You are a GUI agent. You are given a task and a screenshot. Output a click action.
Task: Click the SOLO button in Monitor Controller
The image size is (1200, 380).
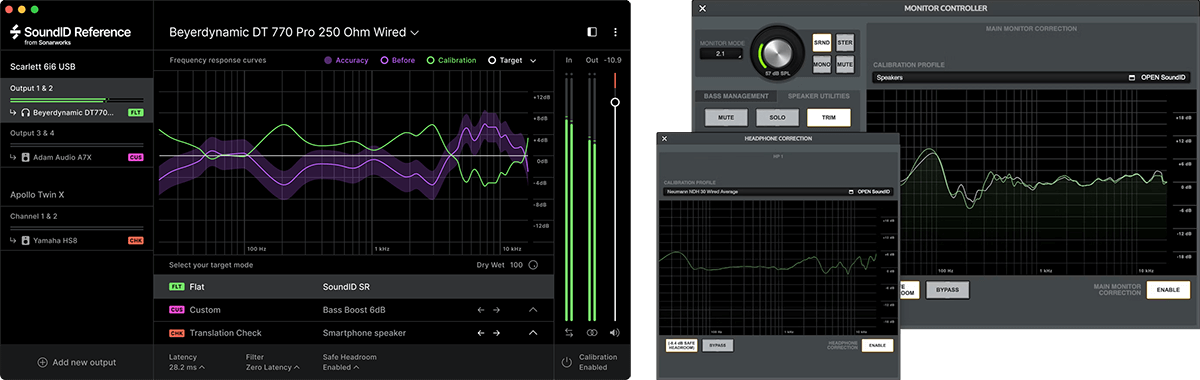coord(777,117)
